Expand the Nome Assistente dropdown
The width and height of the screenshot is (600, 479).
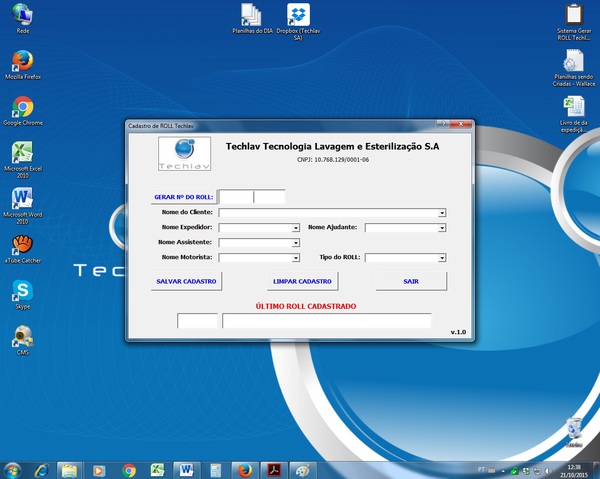(296, 243)
